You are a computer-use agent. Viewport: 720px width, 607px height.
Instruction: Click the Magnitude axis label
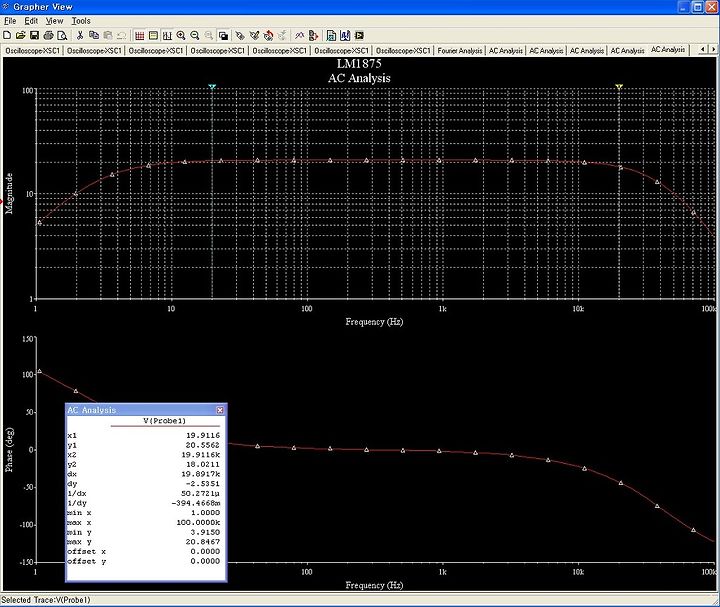click(9, 193)
